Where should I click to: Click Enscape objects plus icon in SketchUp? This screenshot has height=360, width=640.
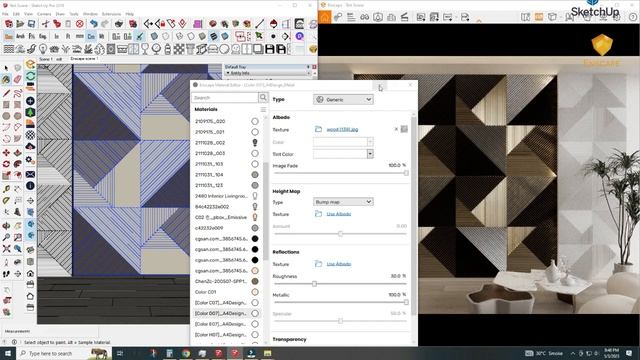pyautogui.click(x=30, y=101)
